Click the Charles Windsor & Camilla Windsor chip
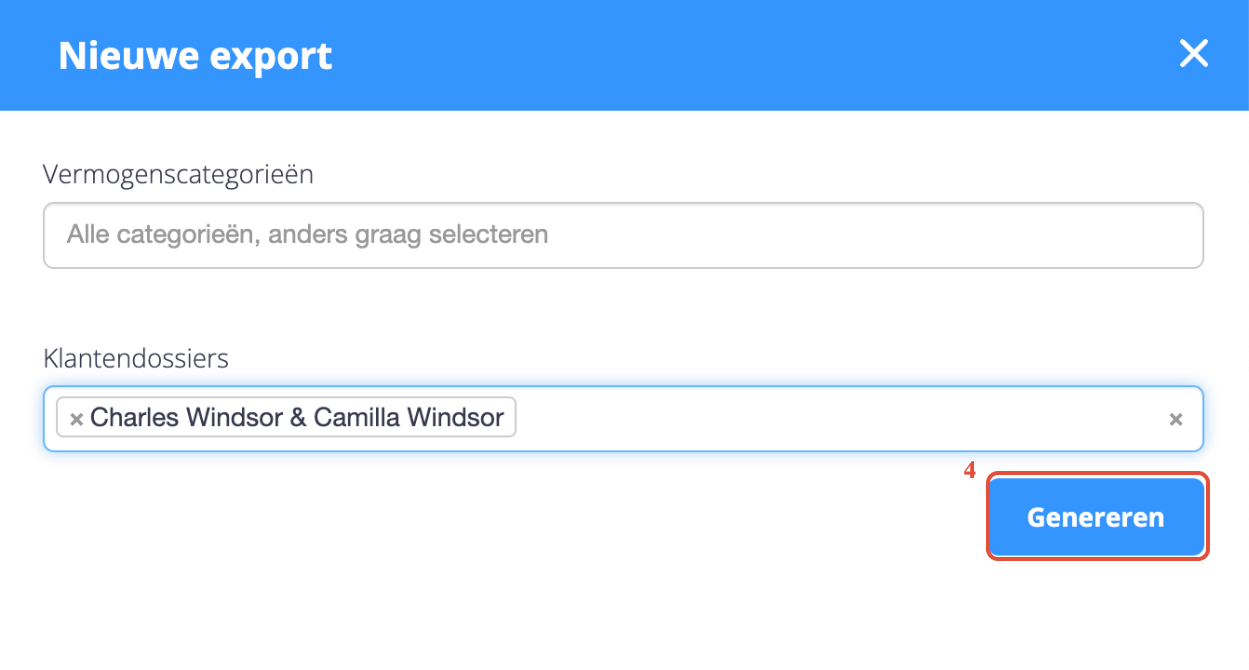This screenshot has height=670, width=1249. (x=297, y=418)
